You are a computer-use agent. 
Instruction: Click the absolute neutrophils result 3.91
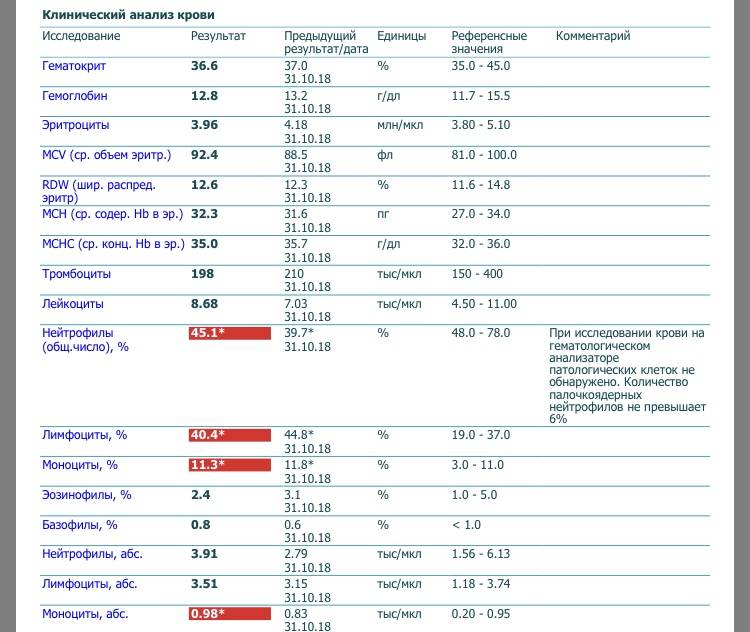point(204,554)
